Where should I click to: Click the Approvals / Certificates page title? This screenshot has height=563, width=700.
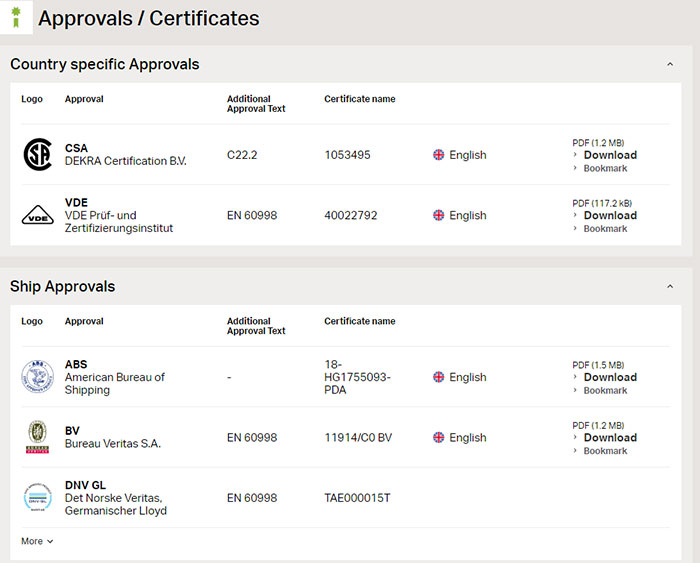pyautogui.click(x=149, y=18)
